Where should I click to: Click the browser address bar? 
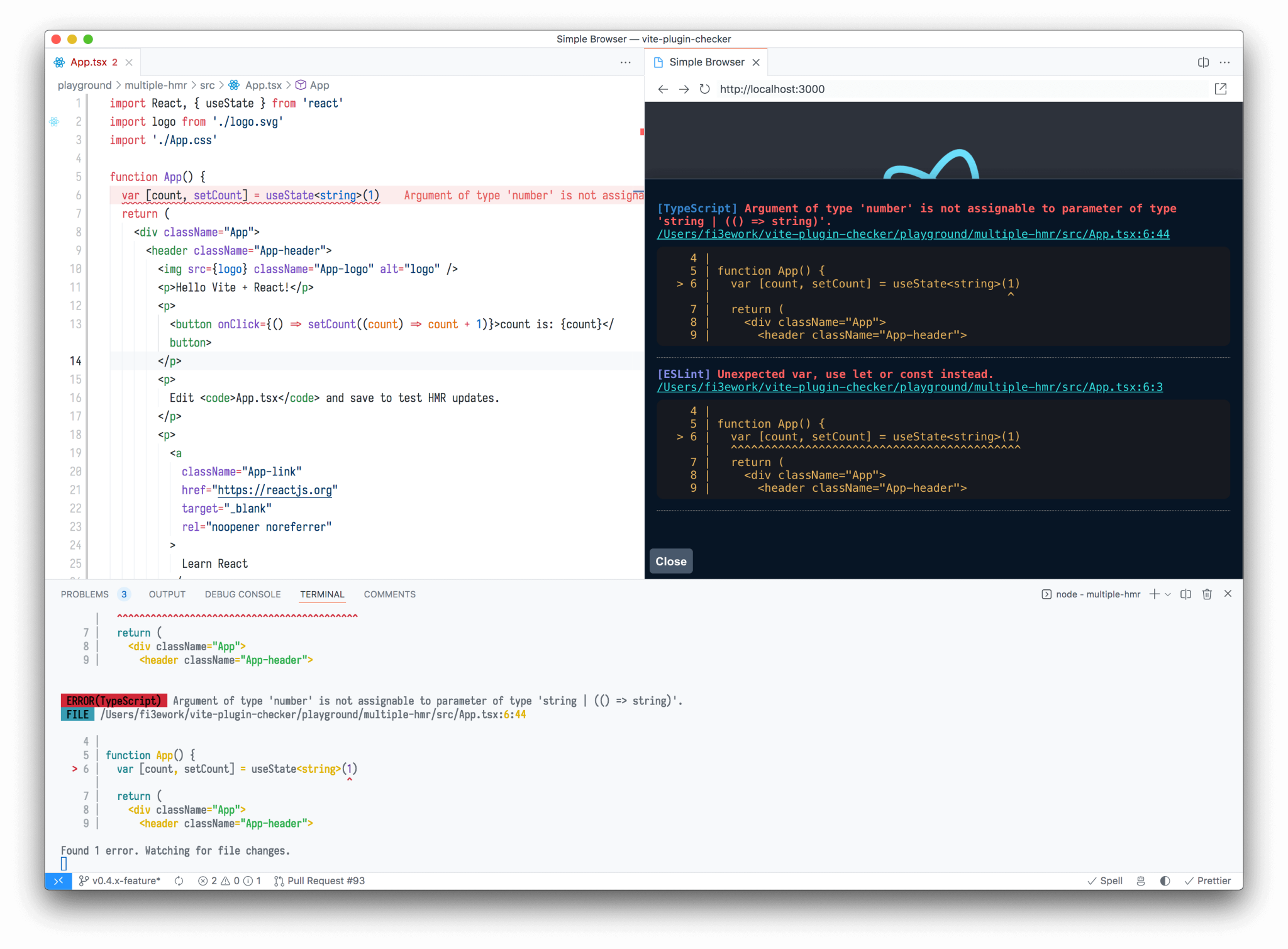click(880, 89)
